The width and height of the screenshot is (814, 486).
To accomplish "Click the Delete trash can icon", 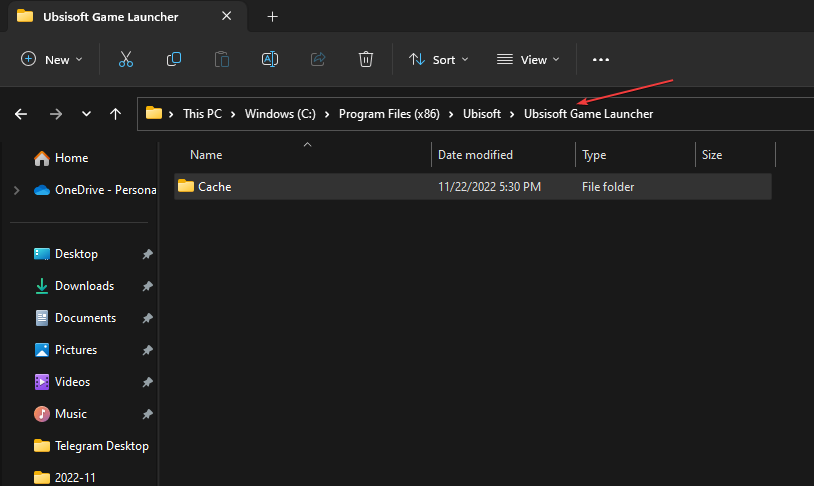I will click(x=365, y=59).
